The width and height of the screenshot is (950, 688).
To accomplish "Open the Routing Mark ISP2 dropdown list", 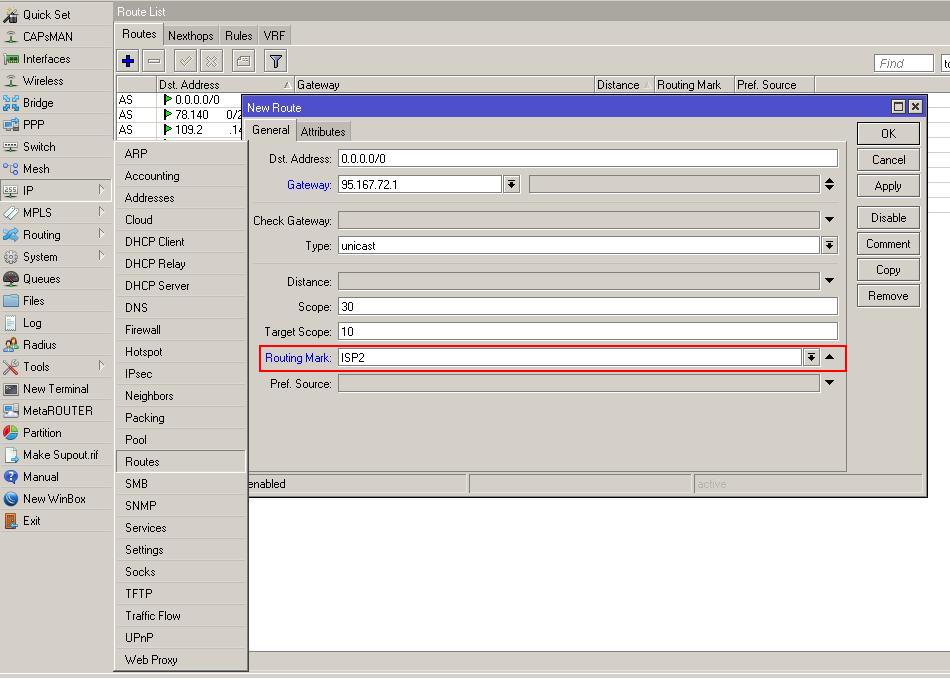I will click(x=811, y=358).
